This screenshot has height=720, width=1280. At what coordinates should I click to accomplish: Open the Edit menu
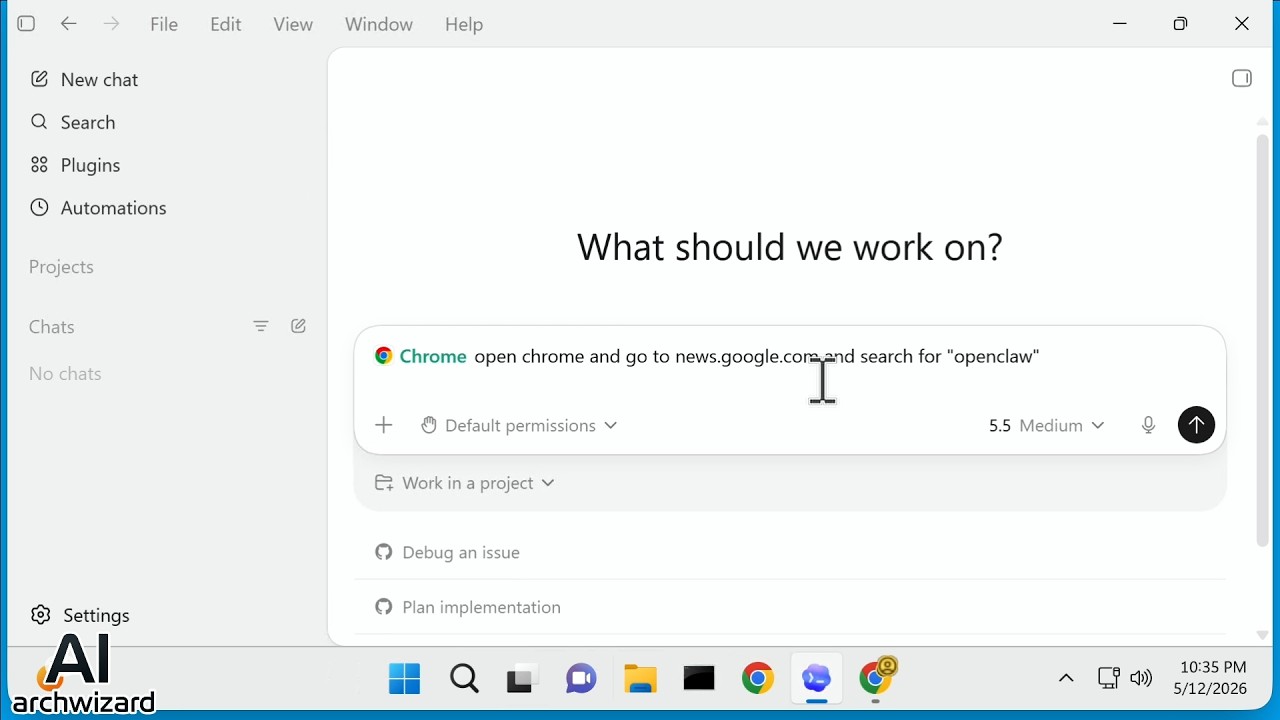point(226,25)
